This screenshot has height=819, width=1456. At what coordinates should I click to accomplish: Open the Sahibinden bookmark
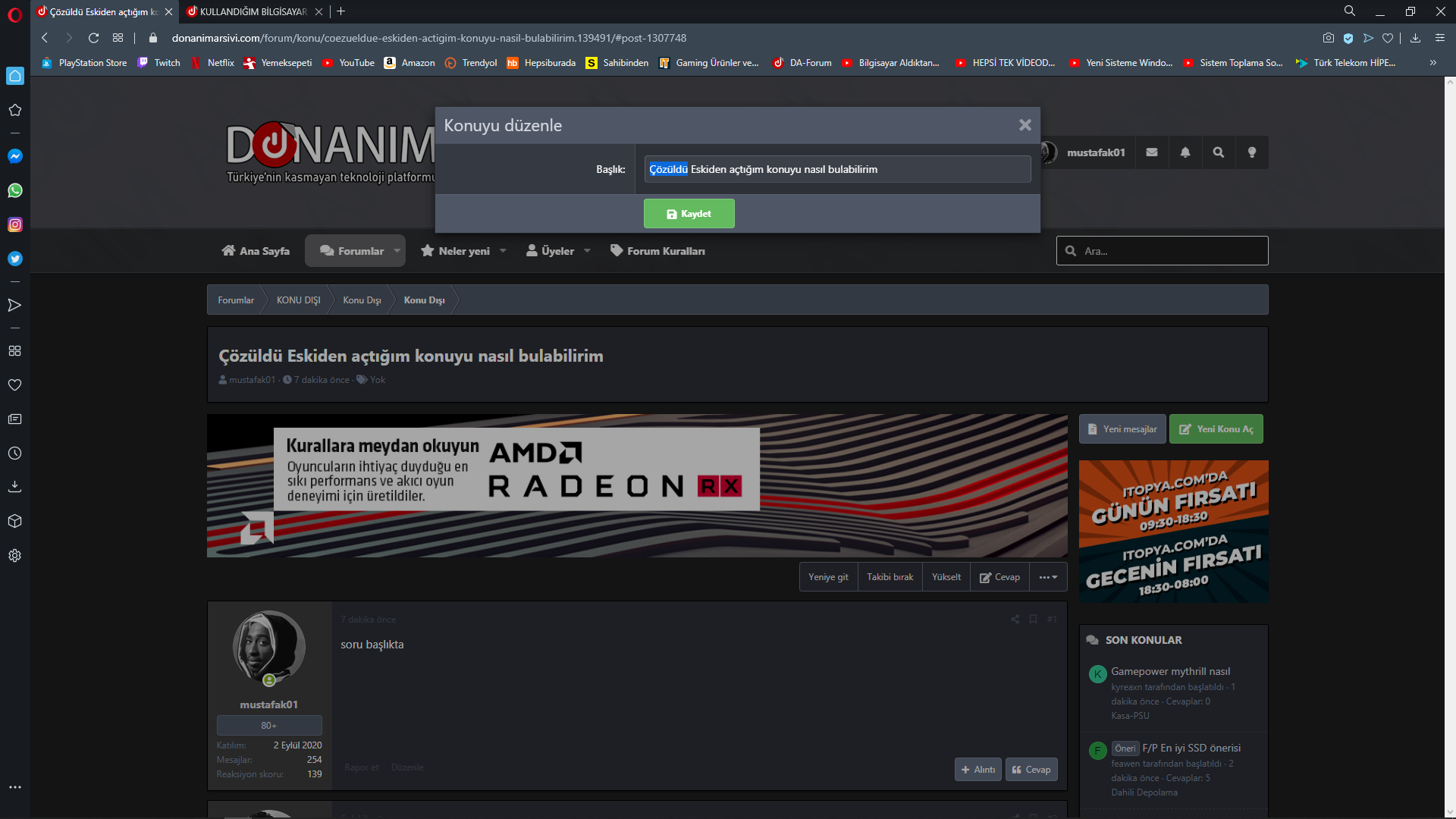[x=617, y=63]
